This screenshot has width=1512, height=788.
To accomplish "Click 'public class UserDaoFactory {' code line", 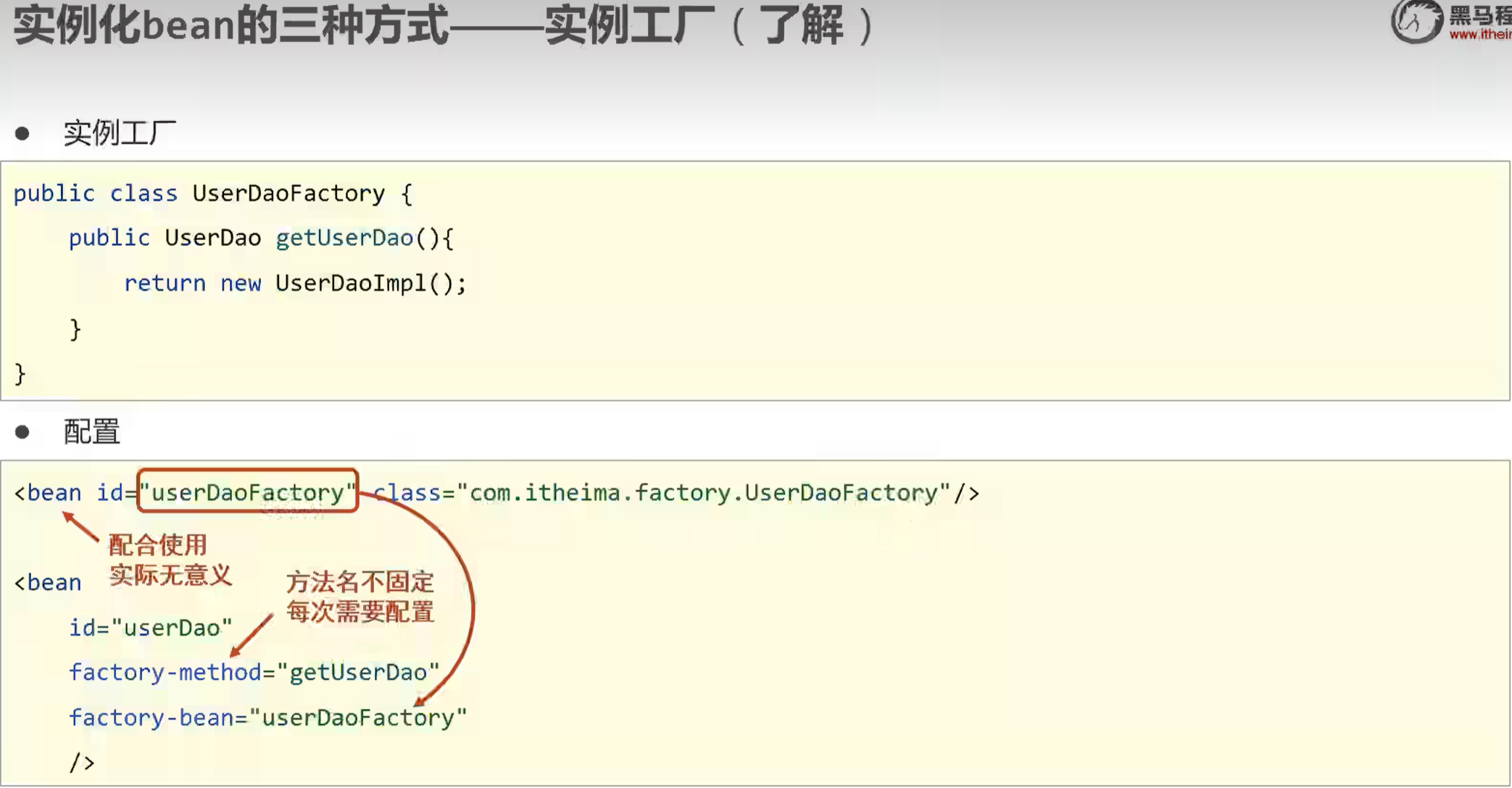I will 213,194.
